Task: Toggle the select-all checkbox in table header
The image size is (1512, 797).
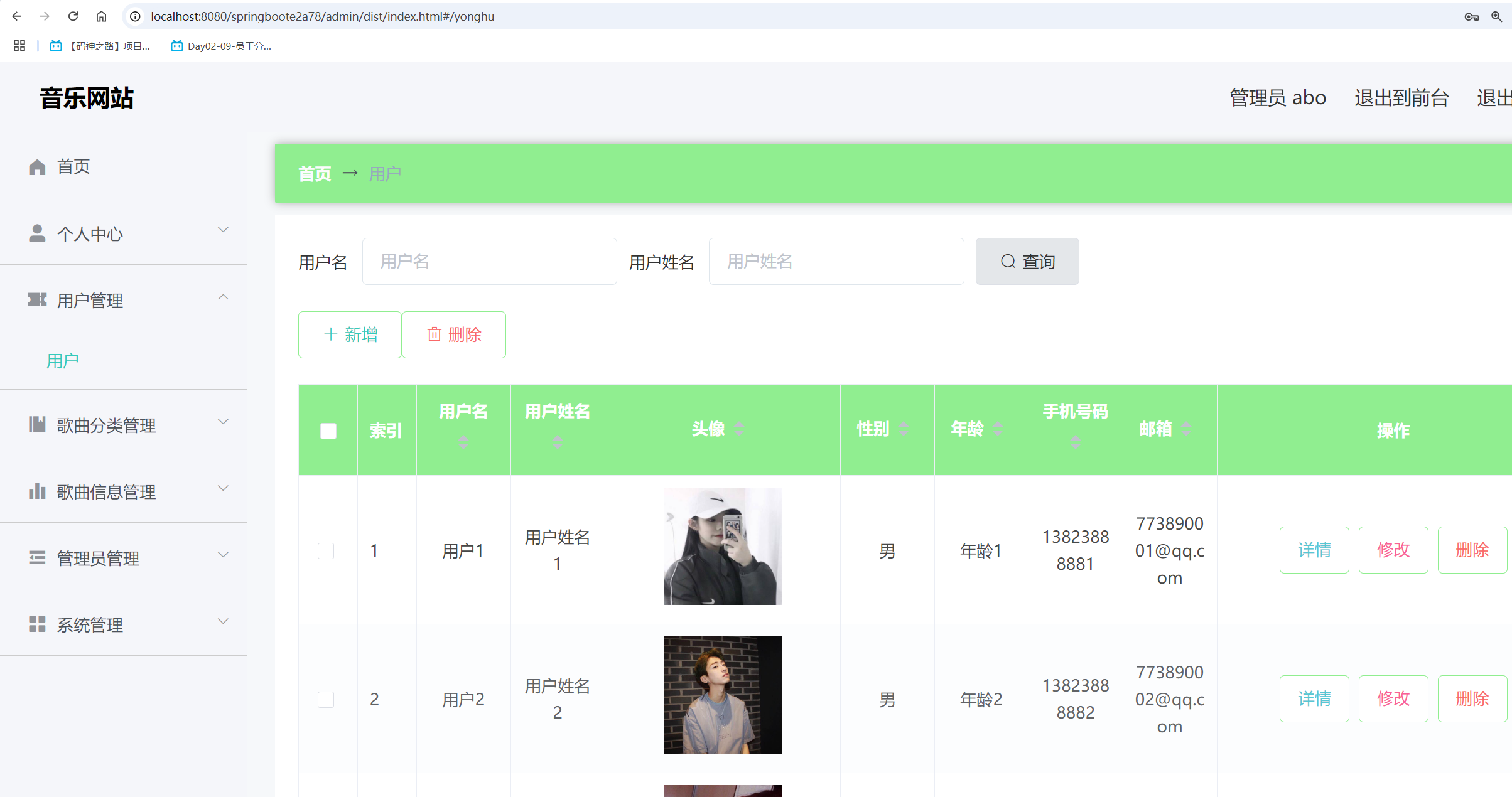Action: click(x=328, y=431)
